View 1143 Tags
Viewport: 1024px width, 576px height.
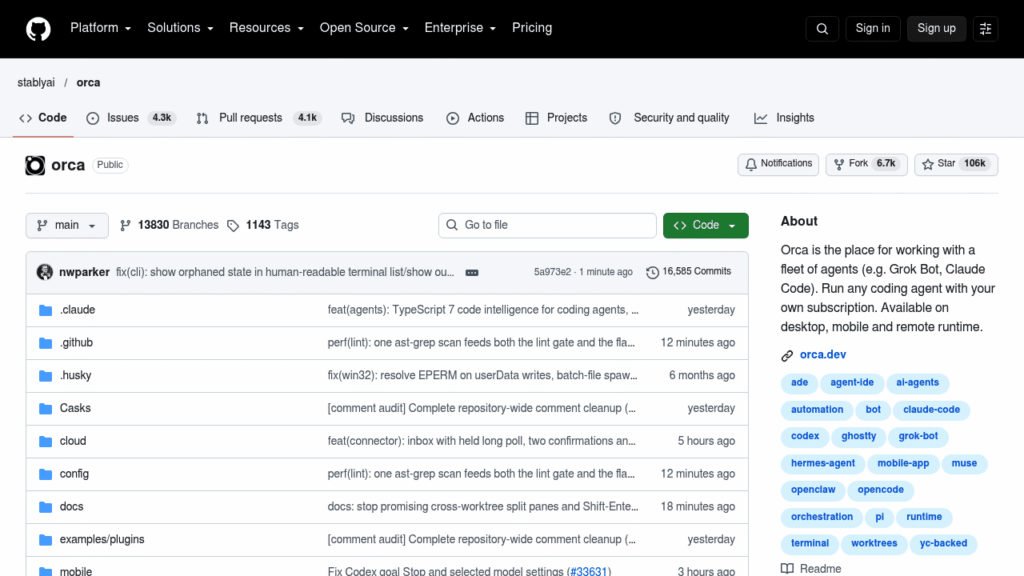click(263, 225)
